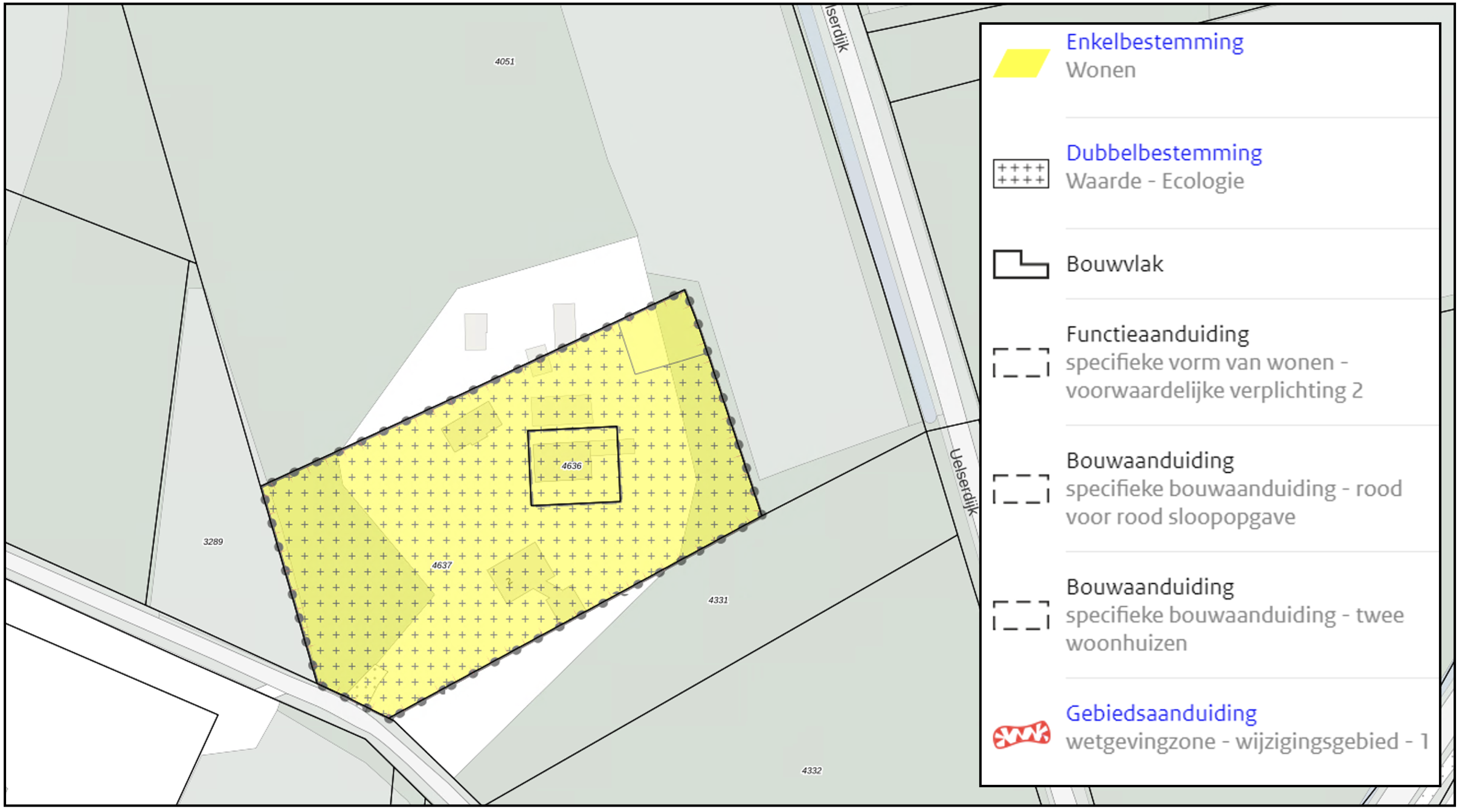Click parcel number 4636 inside the bouwvlak
The height and width of the screenshot is (812, 1462).
tap(572, 466)
